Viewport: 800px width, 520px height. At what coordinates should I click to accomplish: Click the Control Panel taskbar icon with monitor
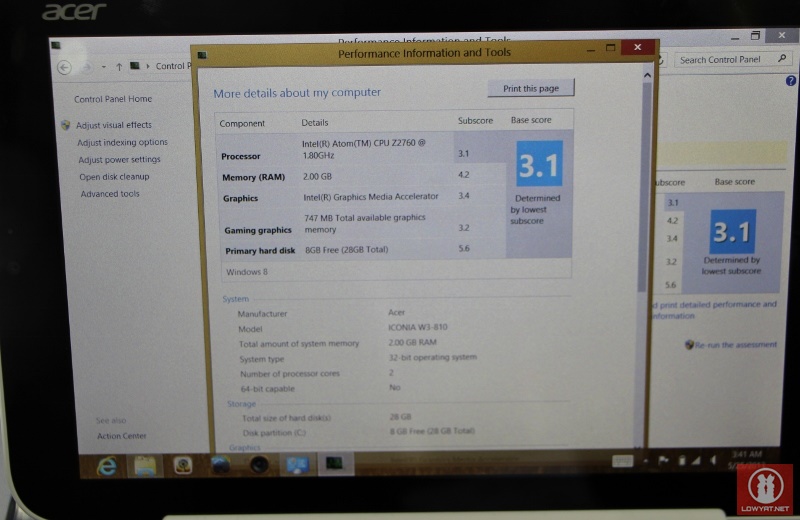297,464
